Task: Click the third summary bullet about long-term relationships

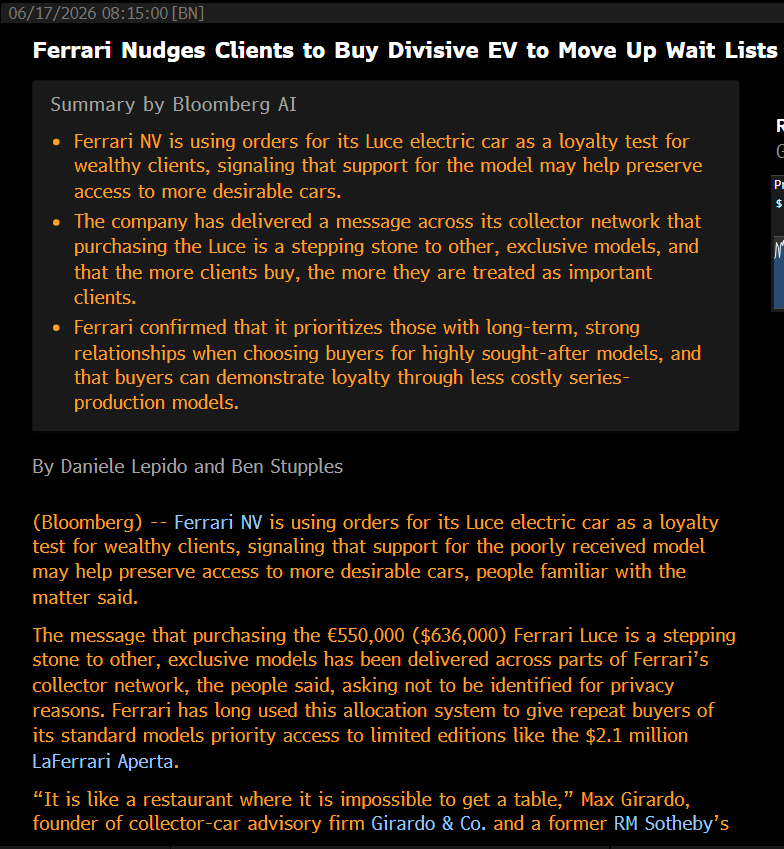Action: click(388, 365)
